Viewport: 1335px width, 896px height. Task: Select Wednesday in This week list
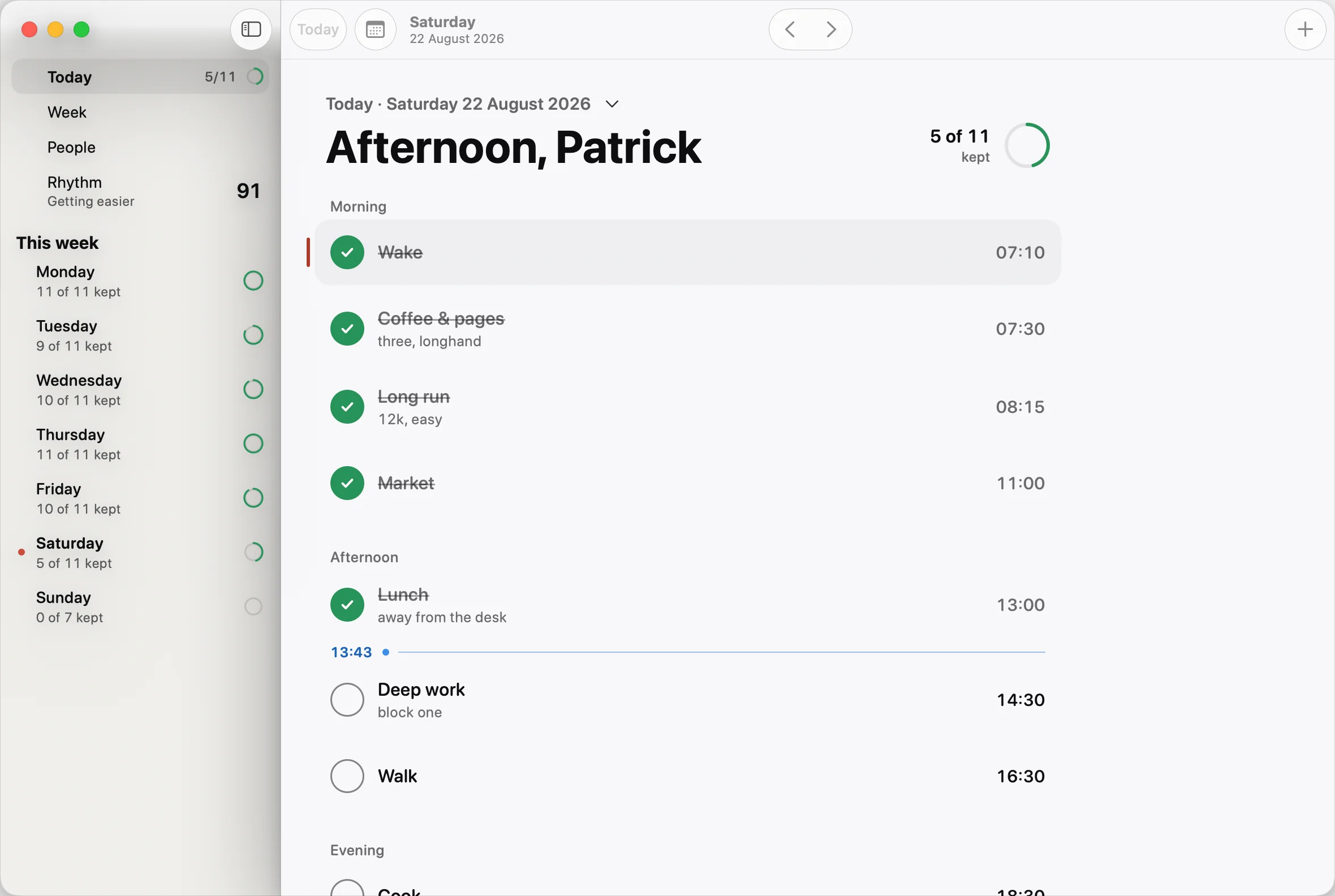(141, 390)
